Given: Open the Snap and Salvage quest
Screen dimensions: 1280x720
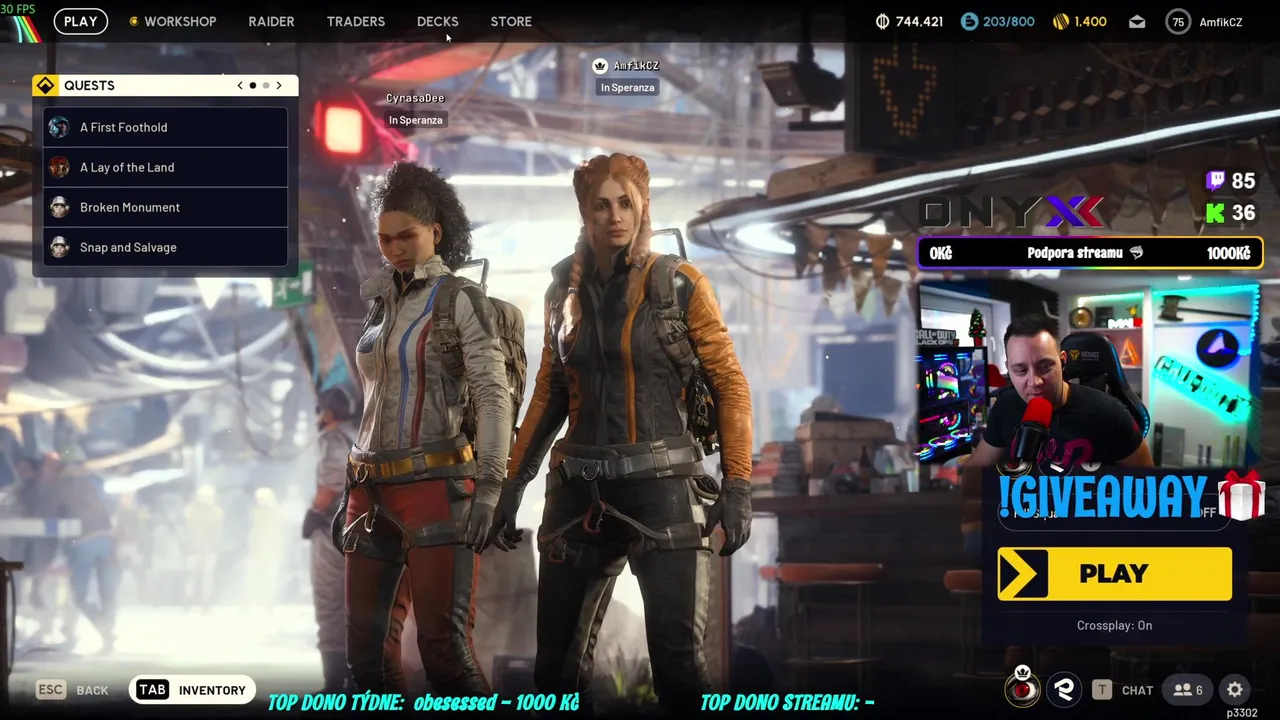Looking at the screenshot, I should 166,247.
